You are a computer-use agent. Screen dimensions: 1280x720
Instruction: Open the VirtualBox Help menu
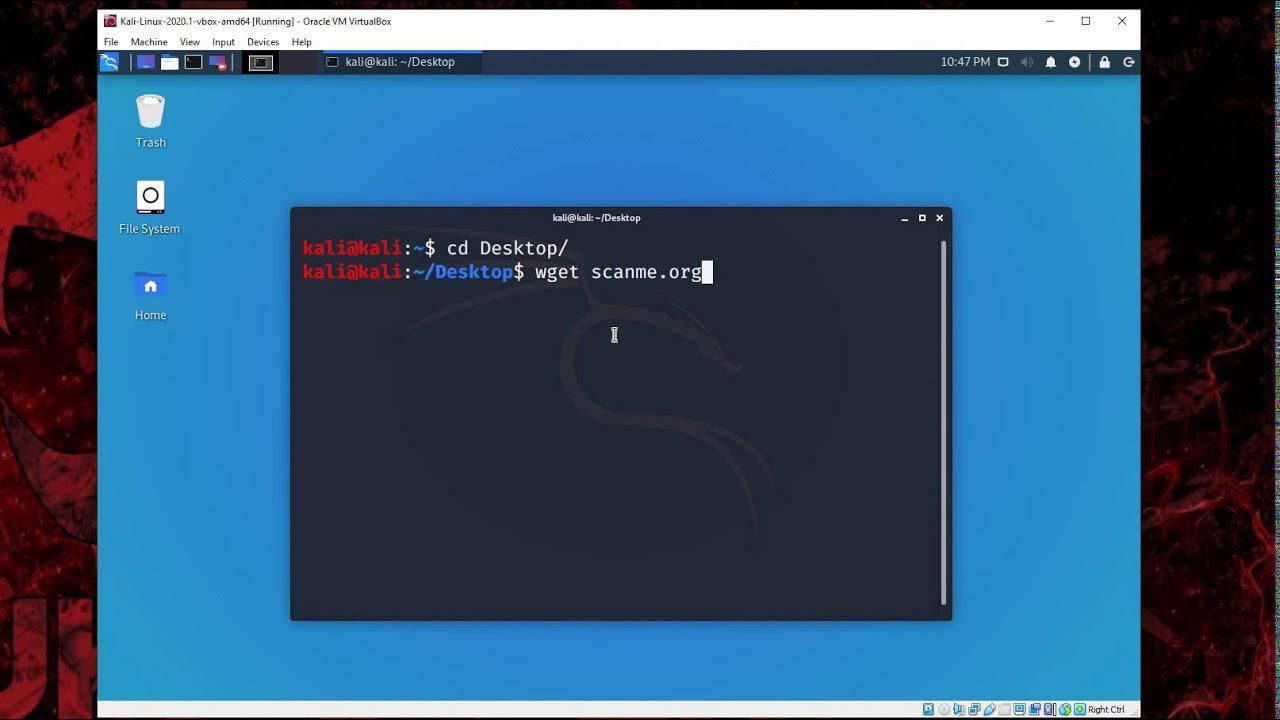pos(301,42)
